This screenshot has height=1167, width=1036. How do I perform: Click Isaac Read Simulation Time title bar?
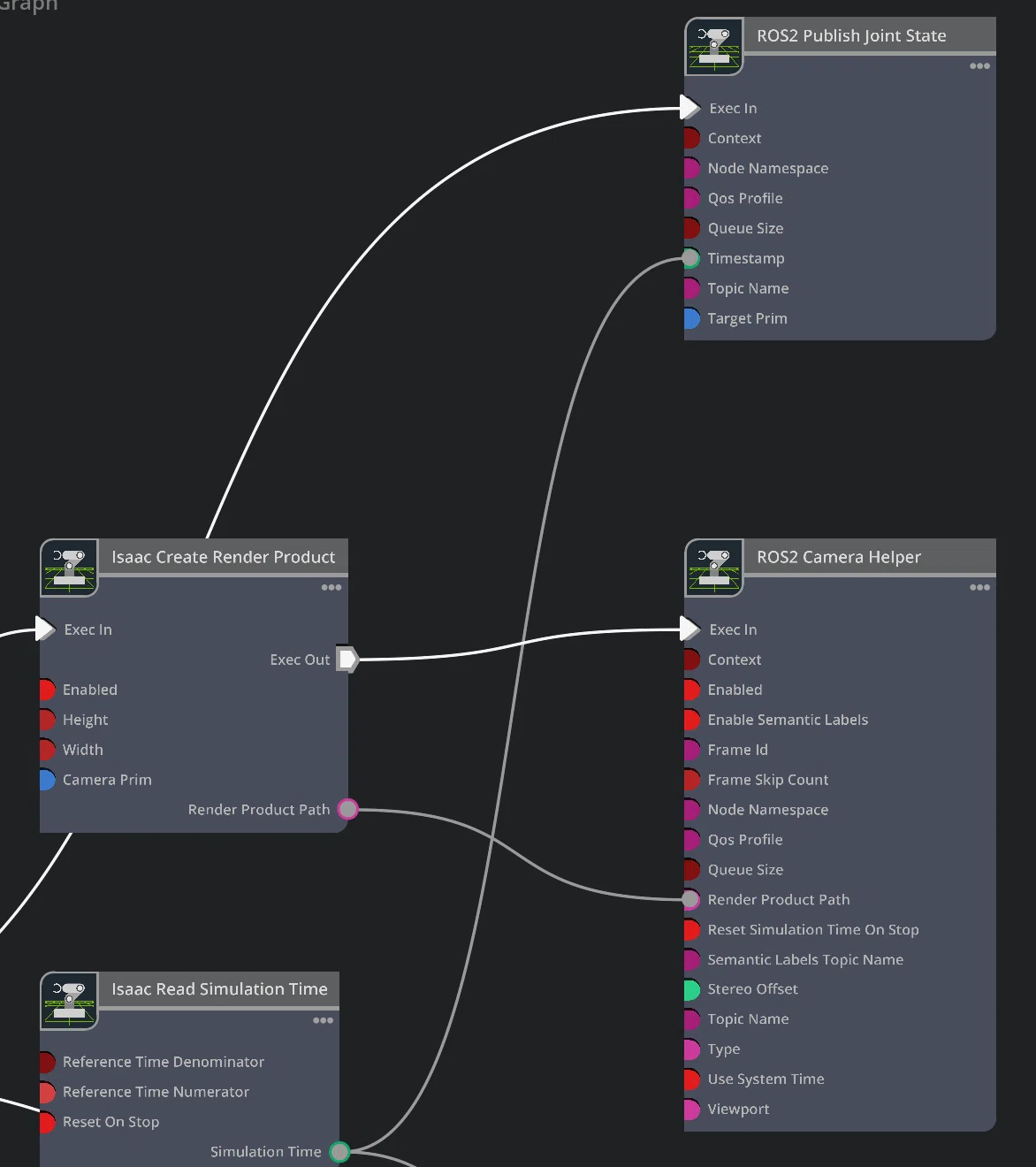tap(218, 990)
